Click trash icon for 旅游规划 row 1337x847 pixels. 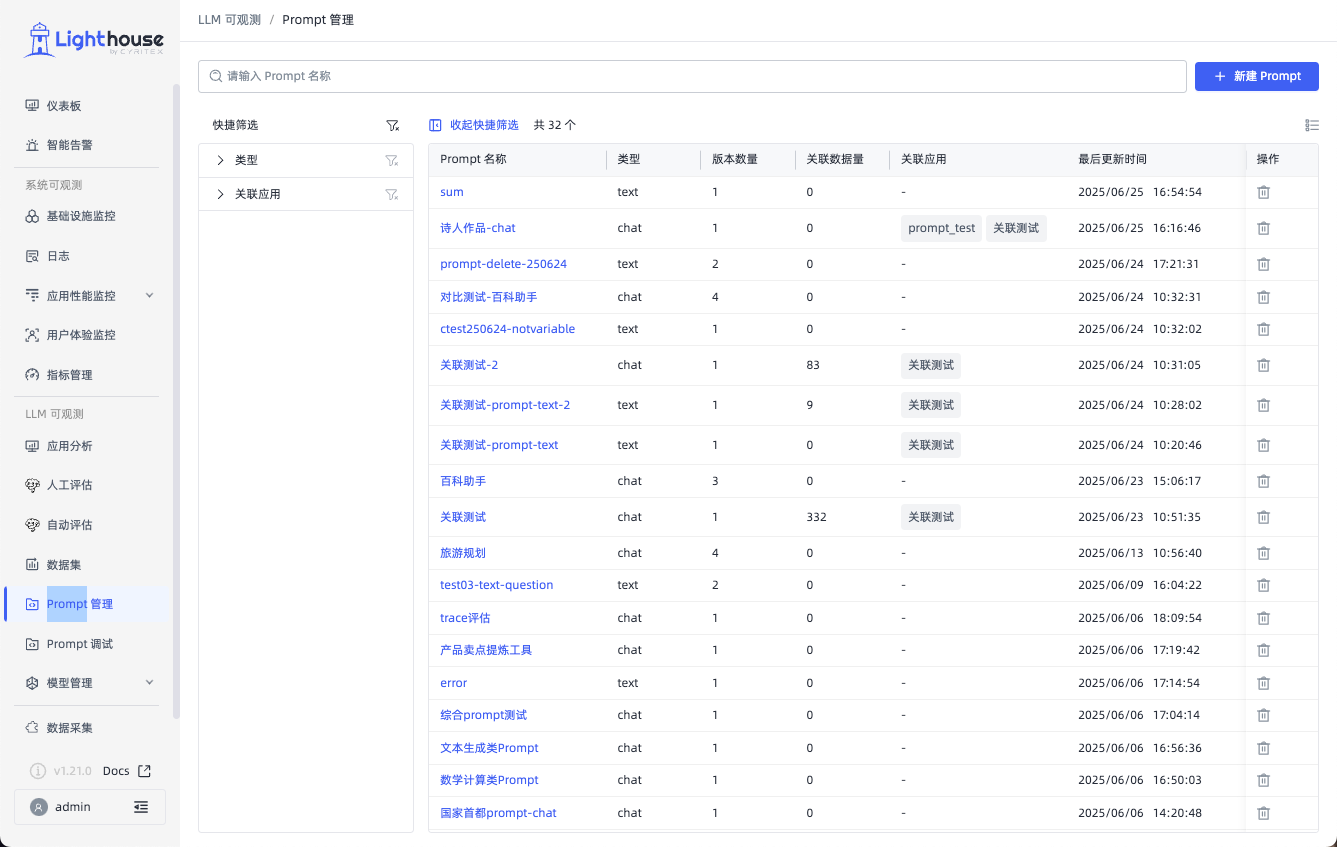[x=1263, y=553]
